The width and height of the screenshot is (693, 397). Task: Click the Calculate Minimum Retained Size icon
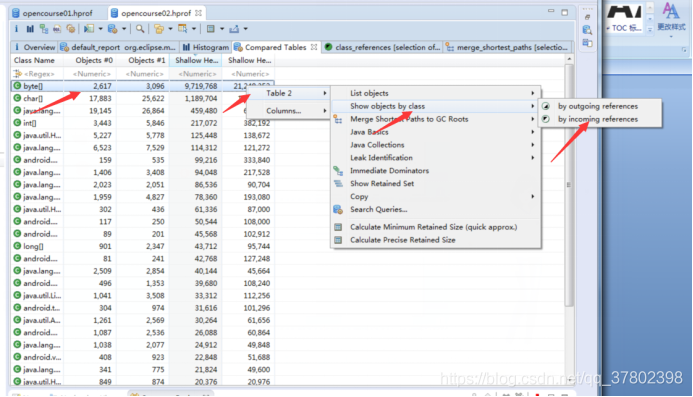pyautogui.click(x=338, y=227)
